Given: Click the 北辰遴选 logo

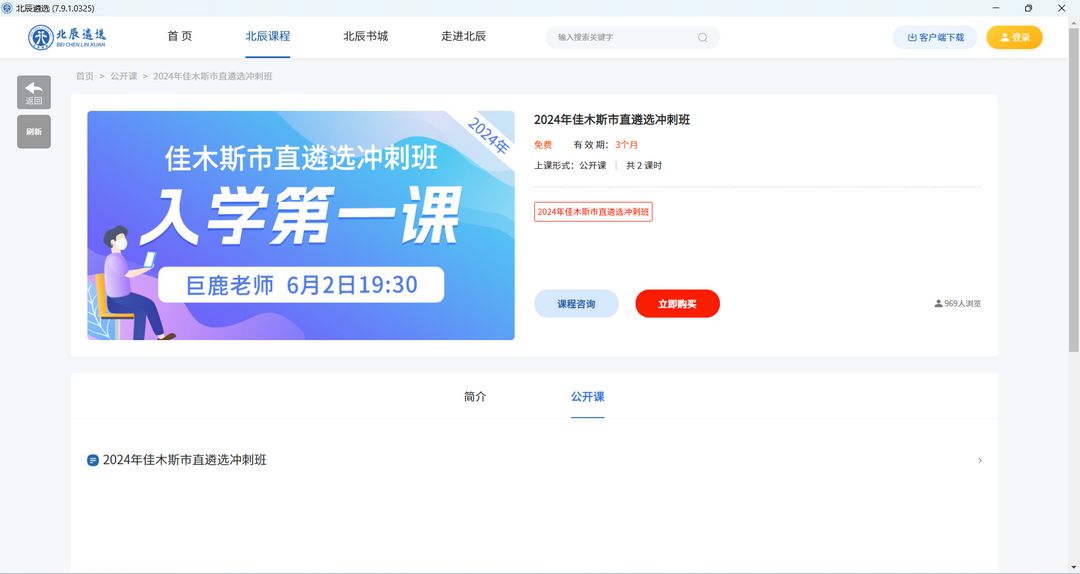Looking at the screenshot, I should coord(68,37).
